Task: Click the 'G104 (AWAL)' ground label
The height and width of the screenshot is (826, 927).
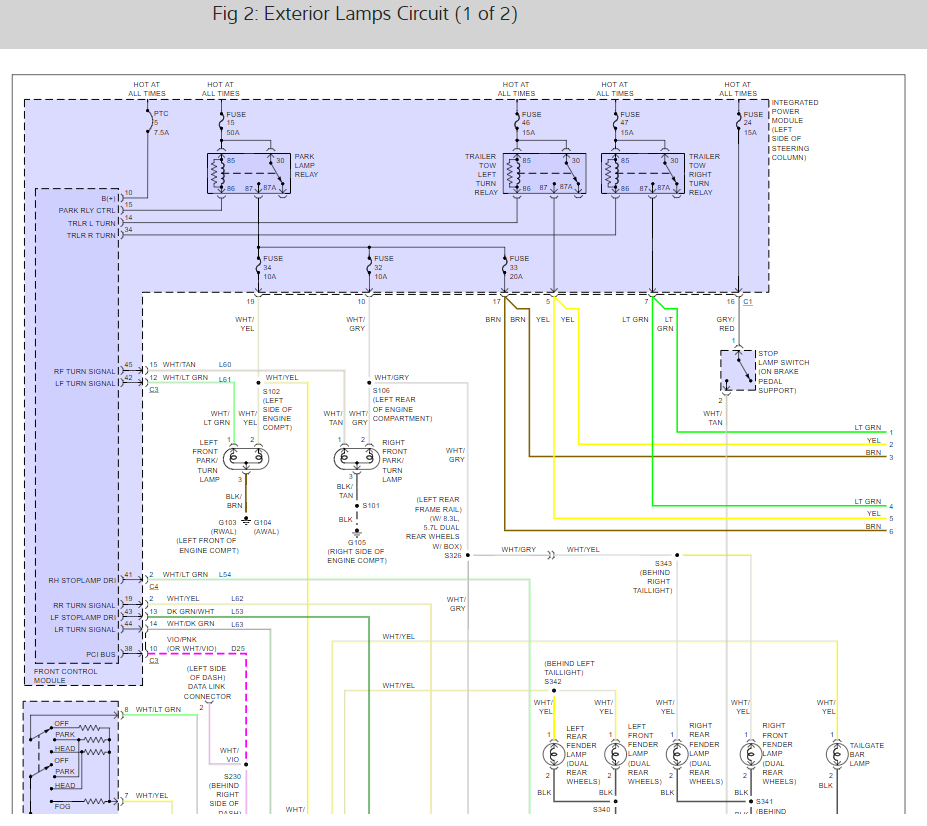Action: pos(265,527)
